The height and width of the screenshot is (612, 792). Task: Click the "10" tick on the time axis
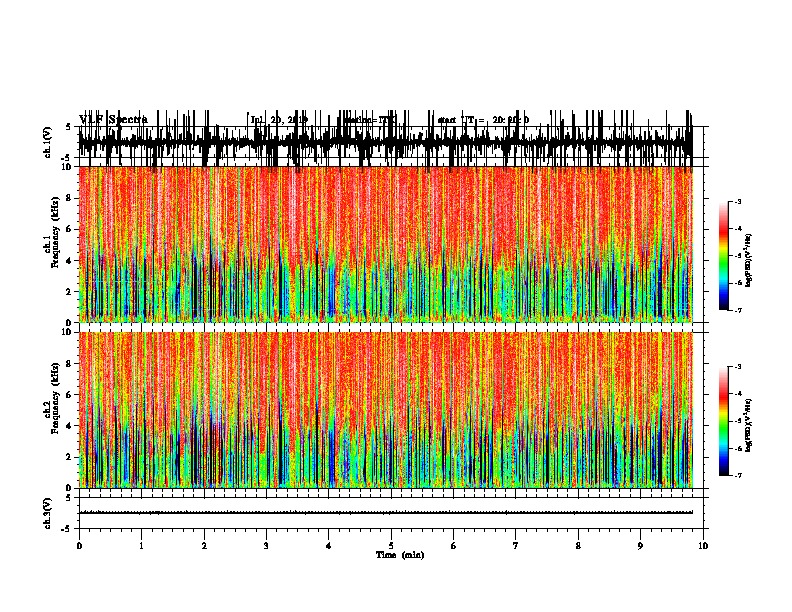point(703,546)
